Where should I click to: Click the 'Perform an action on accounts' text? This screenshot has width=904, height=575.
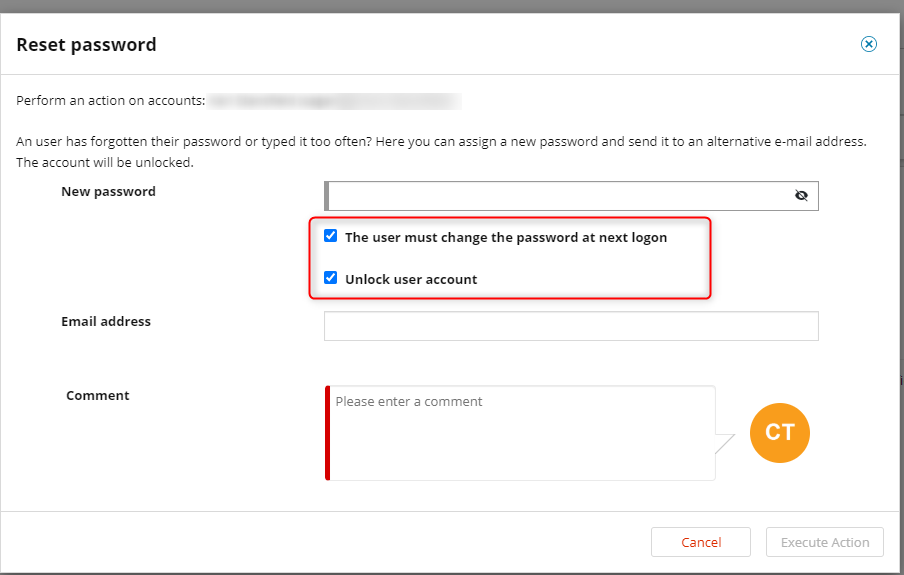pos(111,100)
